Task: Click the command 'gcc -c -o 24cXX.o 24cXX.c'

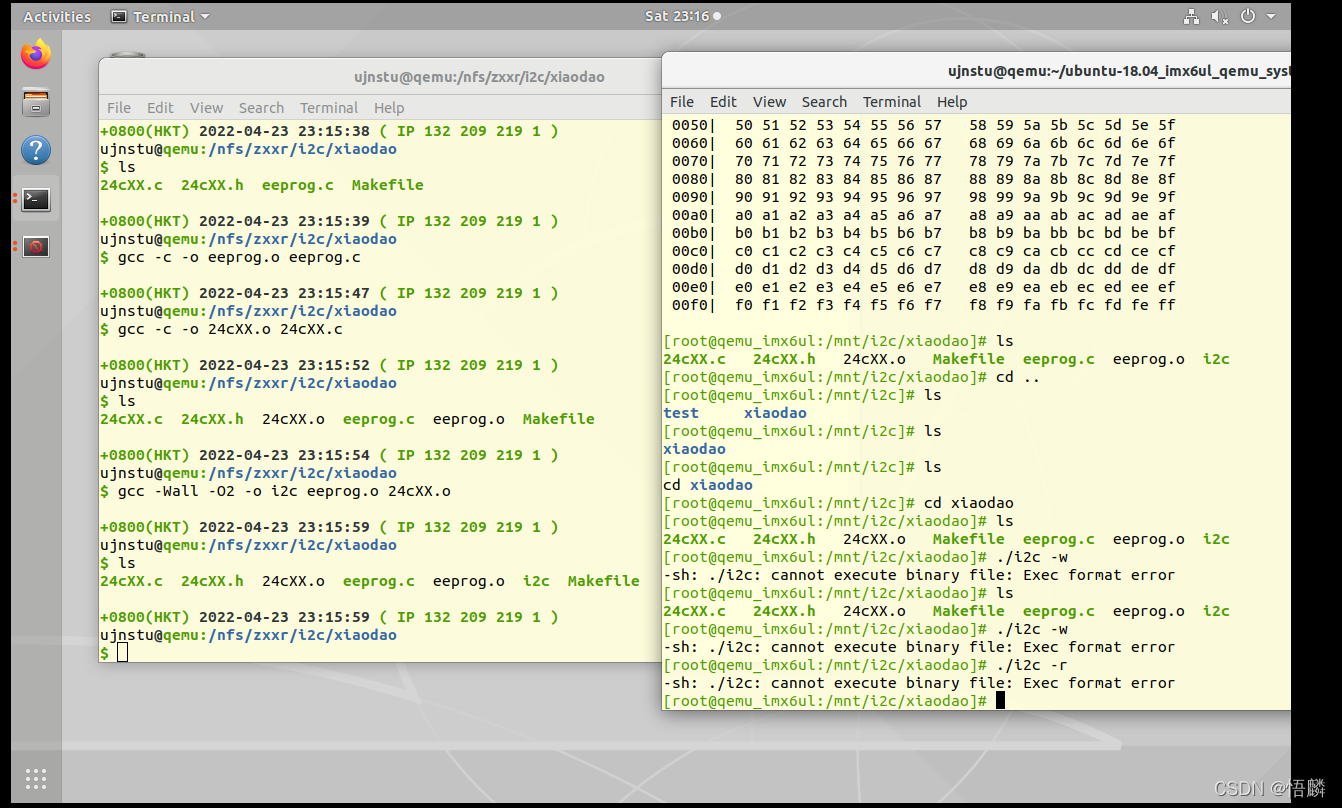Action: coord(230,329)
